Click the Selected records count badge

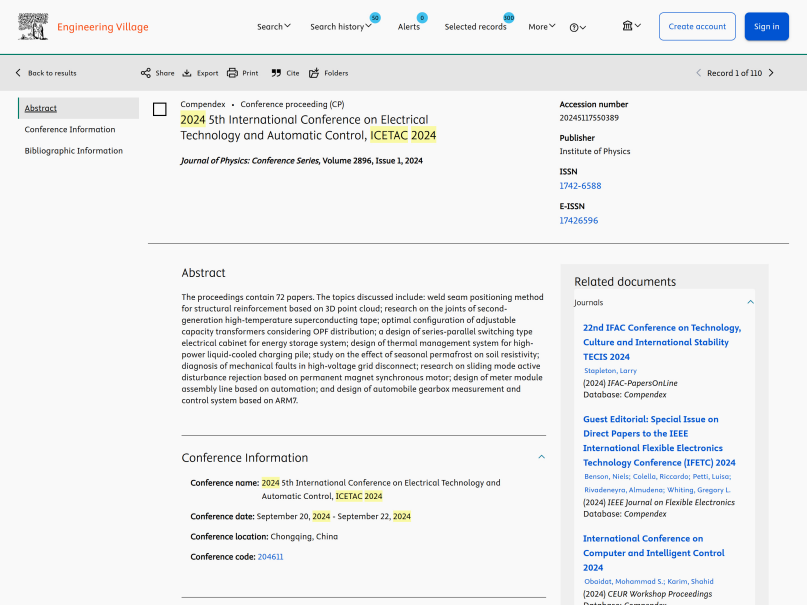click(508, 18)
